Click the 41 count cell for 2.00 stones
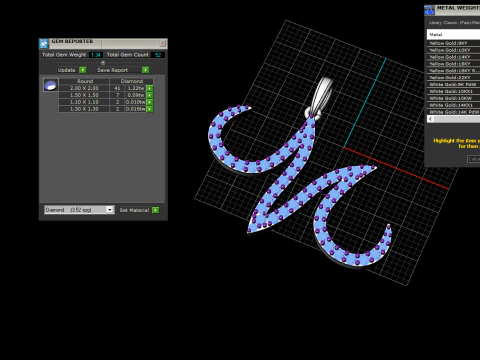480x360 pixels. click(x=117, y=88)
